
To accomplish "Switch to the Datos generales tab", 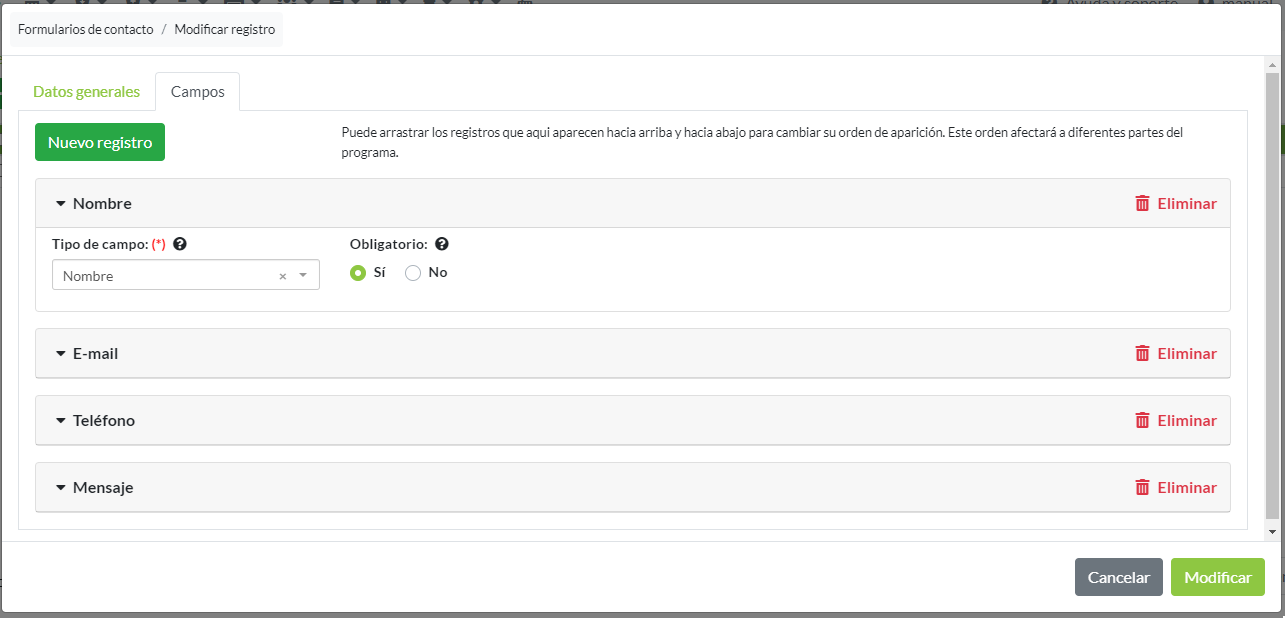I will pyautogui.click(x=86, y=92).
